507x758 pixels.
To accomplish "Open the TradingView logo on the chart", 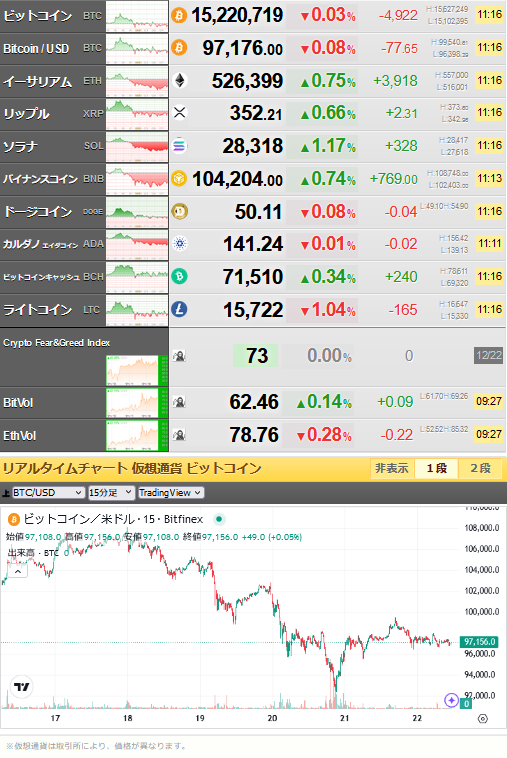I will (21, 686).
